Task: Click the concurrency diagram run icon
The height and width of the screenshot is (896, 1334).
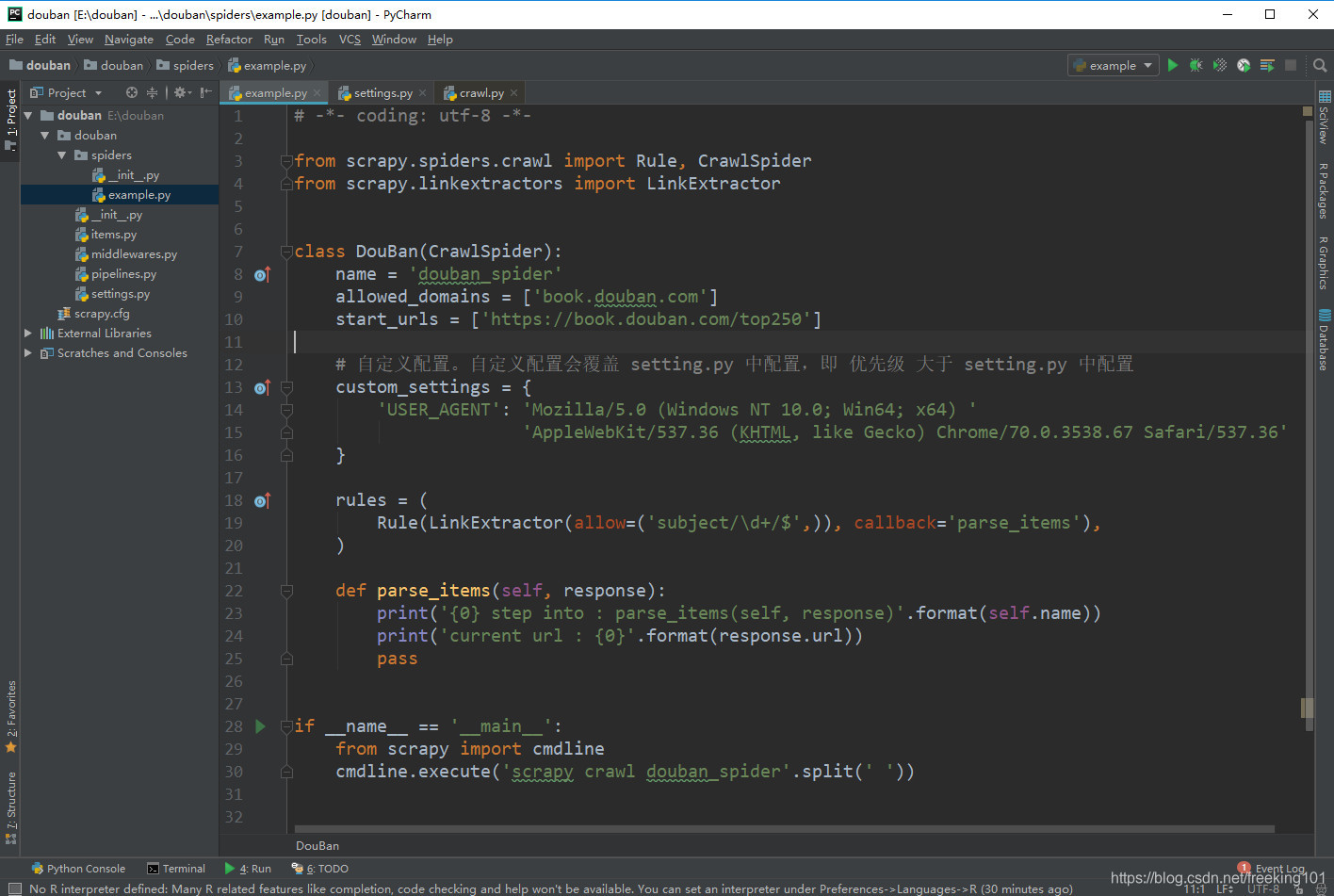Action: pos(1267,65)
